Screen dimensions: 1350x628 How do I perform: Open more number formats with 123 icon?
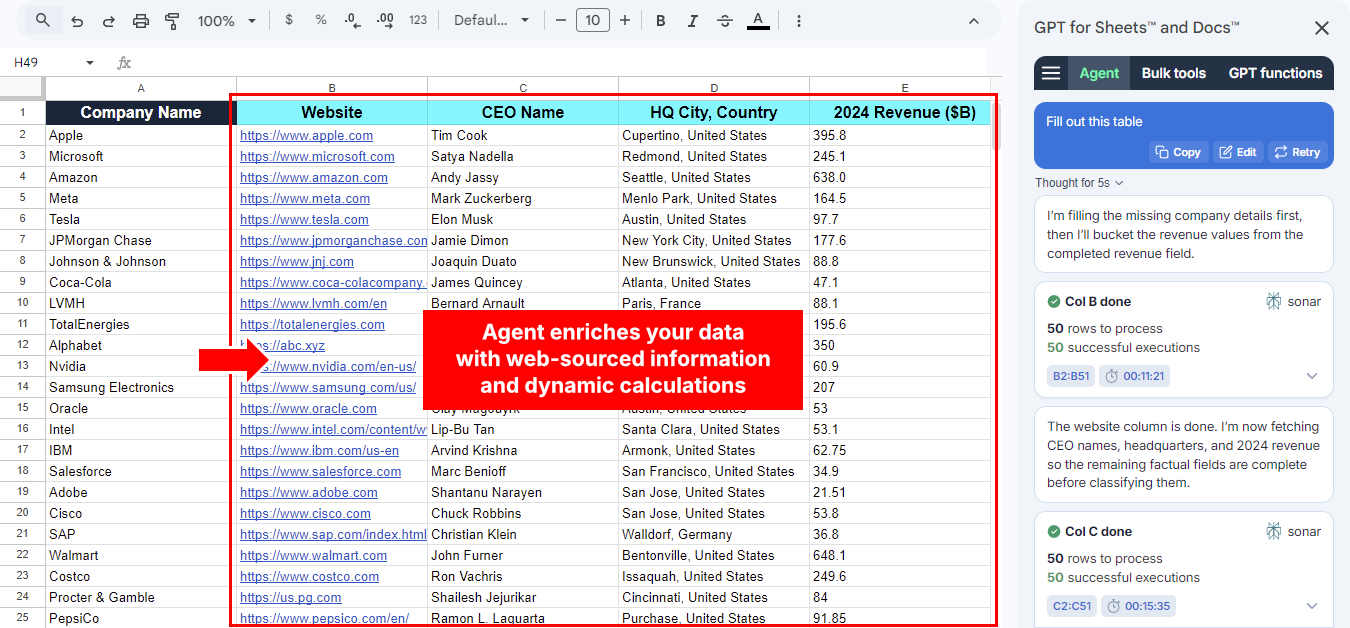pos(417,19)
